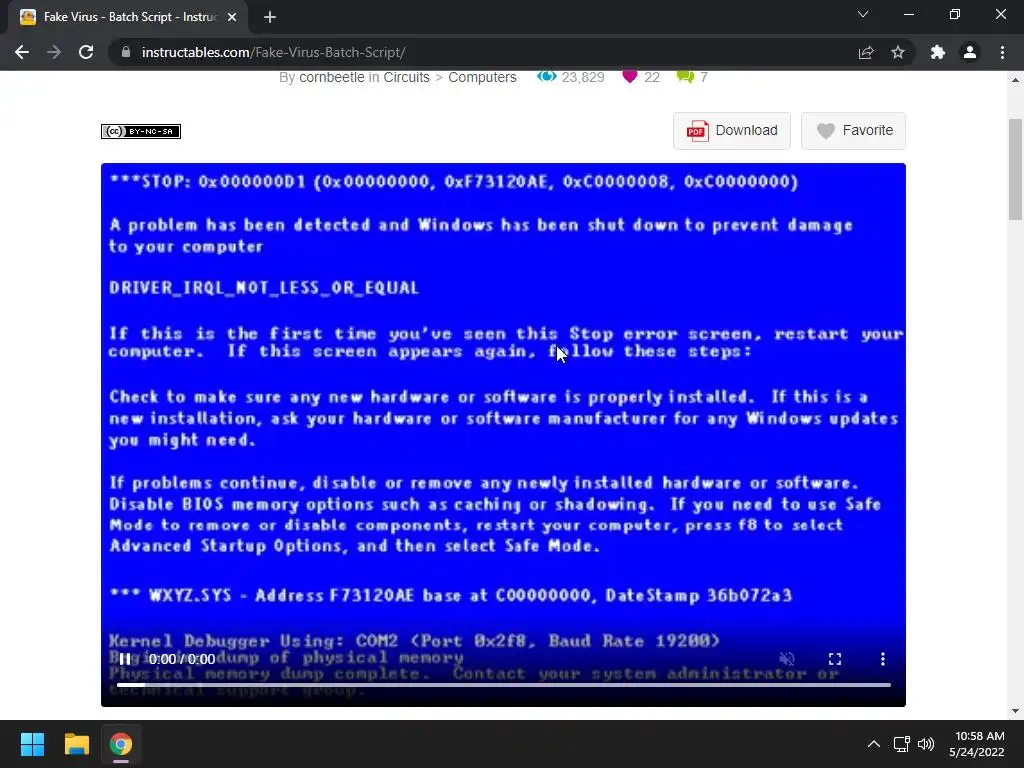Go back to the previous page

(22, 52)
